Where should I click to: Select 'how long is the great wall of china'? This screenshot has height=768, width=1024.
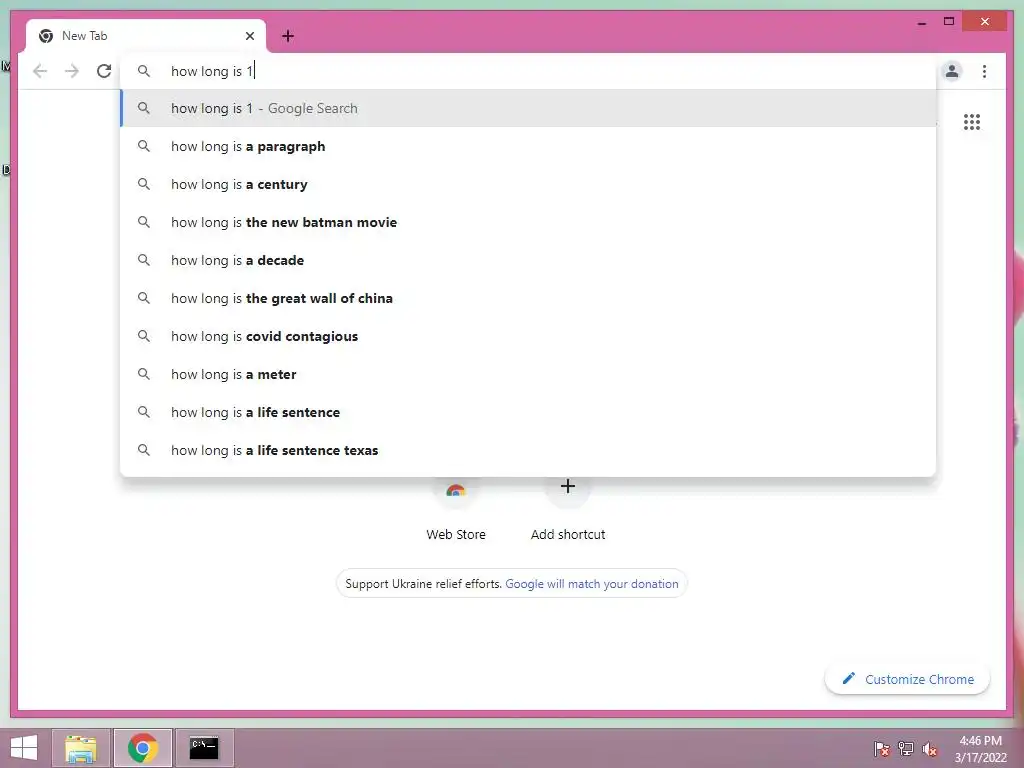point(528,298)
